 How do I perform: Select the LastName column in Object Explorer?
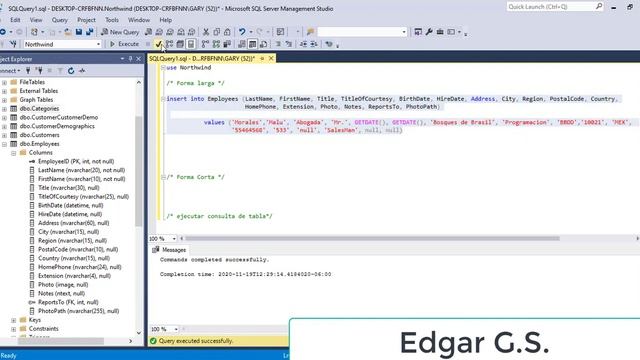(x=81, y=170)
